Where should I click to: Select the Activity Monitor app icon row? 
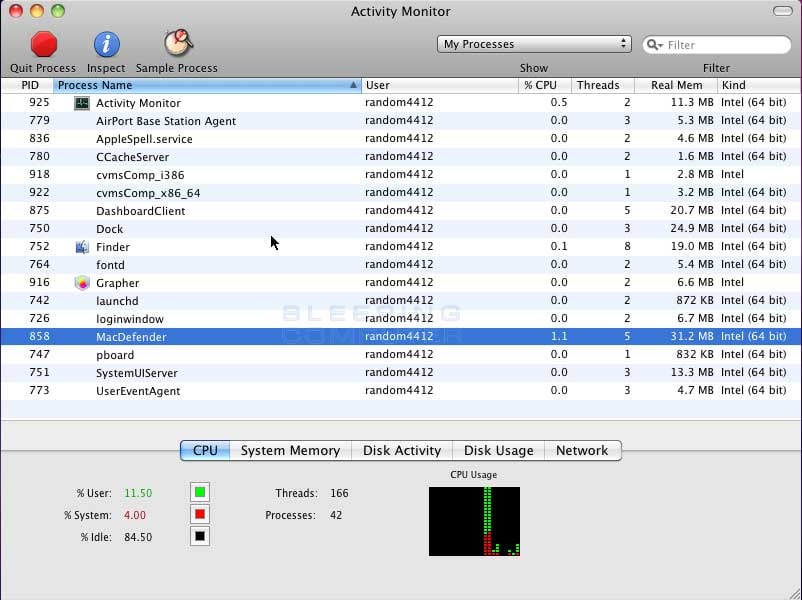pyautogui.click(x=82, y=103)
